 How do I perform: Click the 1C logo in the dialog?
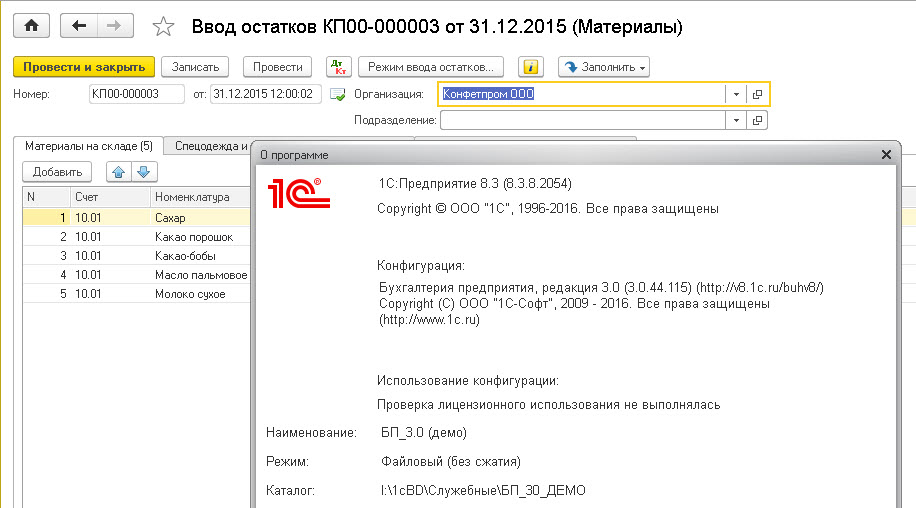pos(299,193)
